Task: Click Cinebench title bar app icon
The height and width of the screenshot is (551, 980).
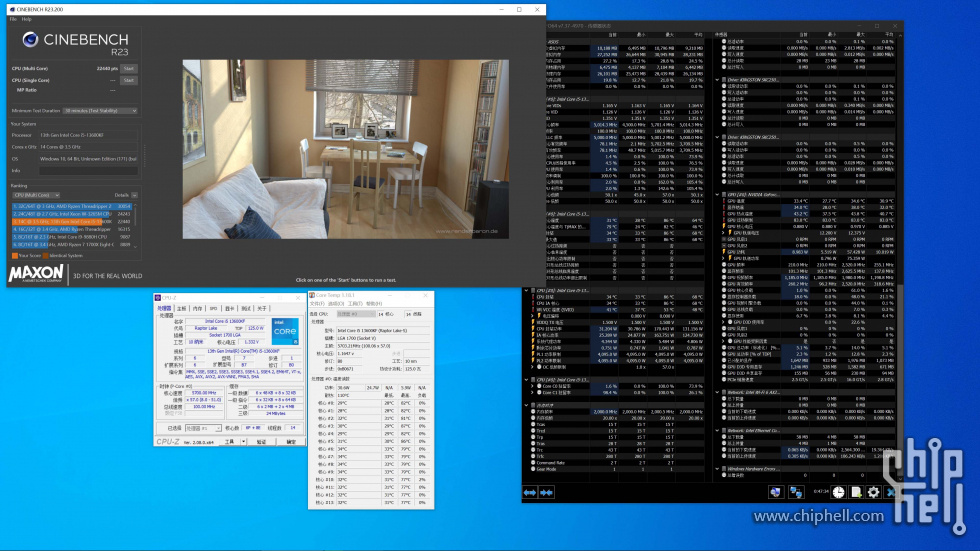Action: (x=12, y=9)
